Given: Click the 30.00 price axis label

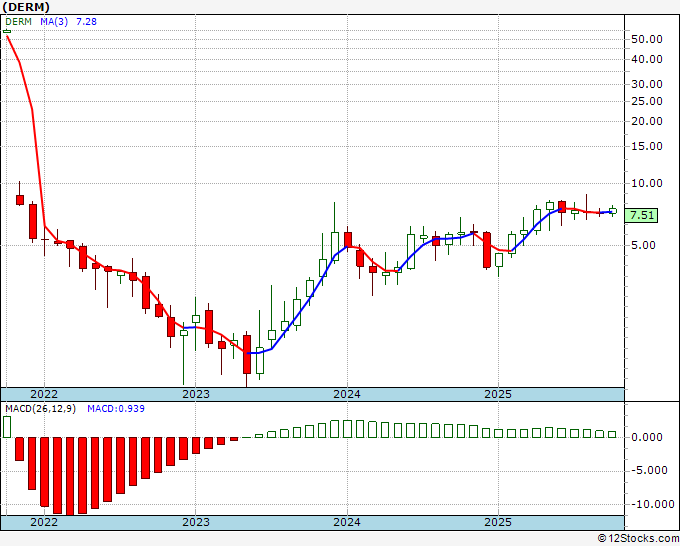Looking at the screenshot, I should click(x=647, y=84).
